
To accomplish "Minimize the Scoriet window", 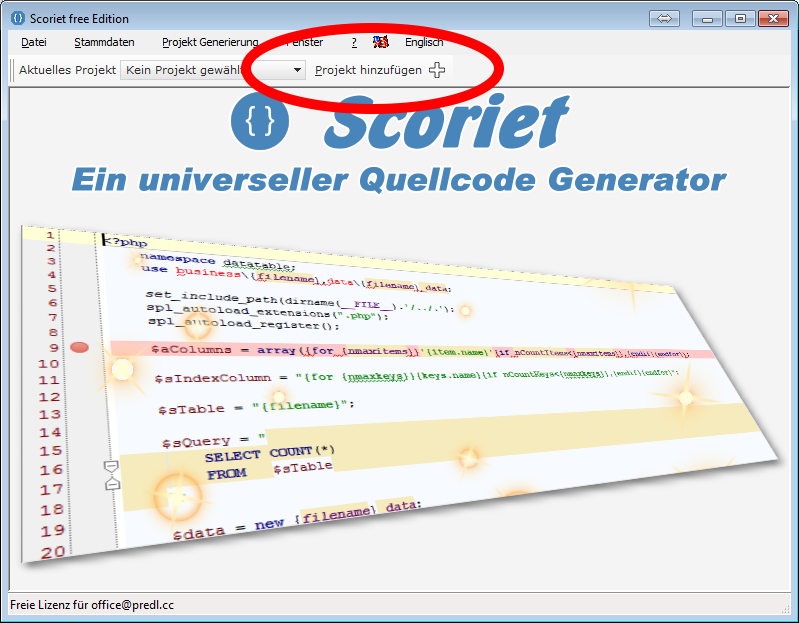I will [x=707, y=18].
